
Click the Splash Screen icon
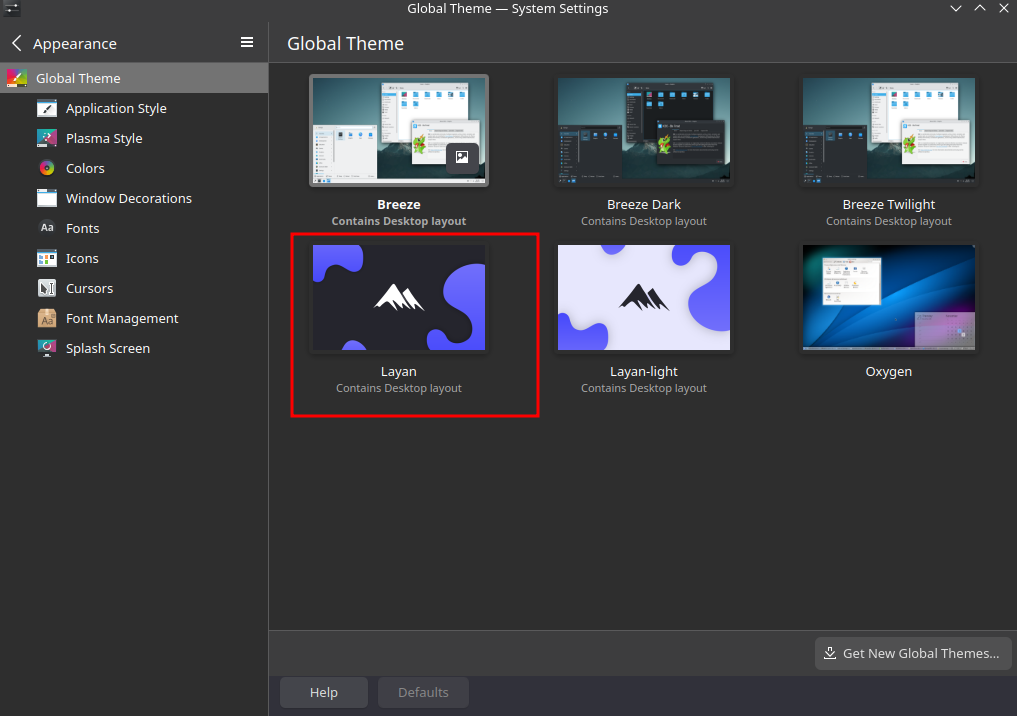(x=47, y=348)
